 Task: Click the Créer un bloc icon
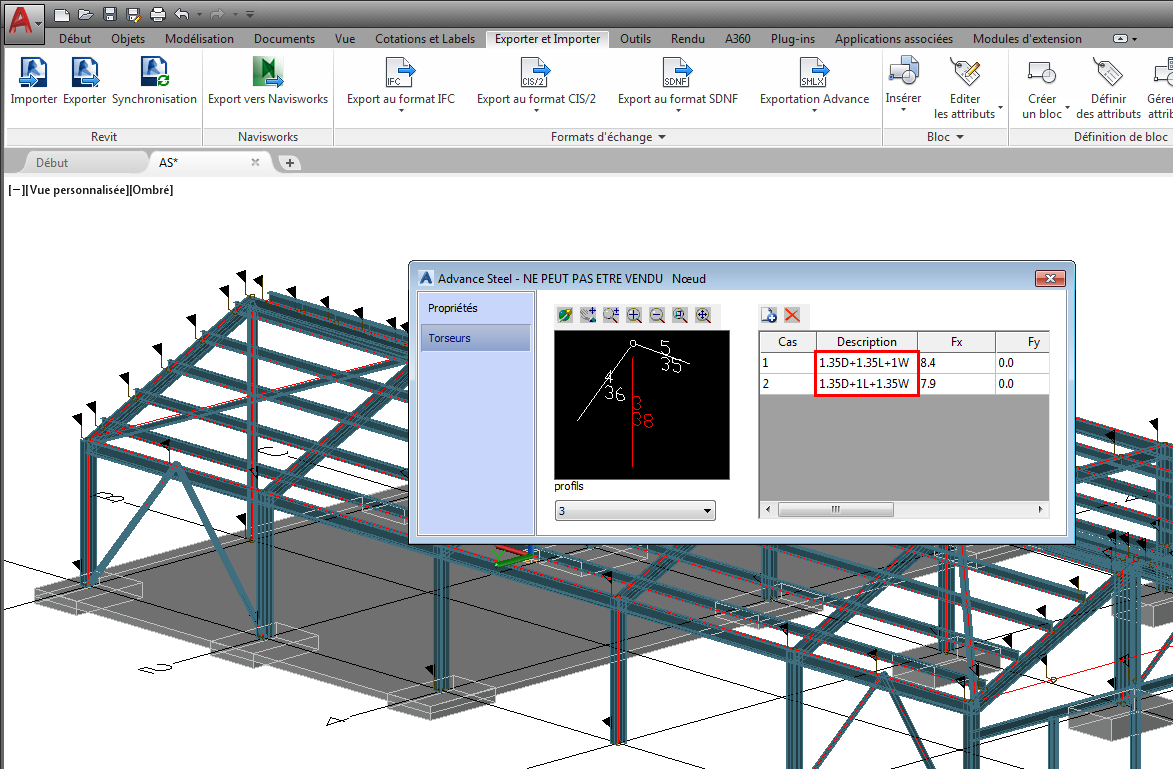(1041, 73)
